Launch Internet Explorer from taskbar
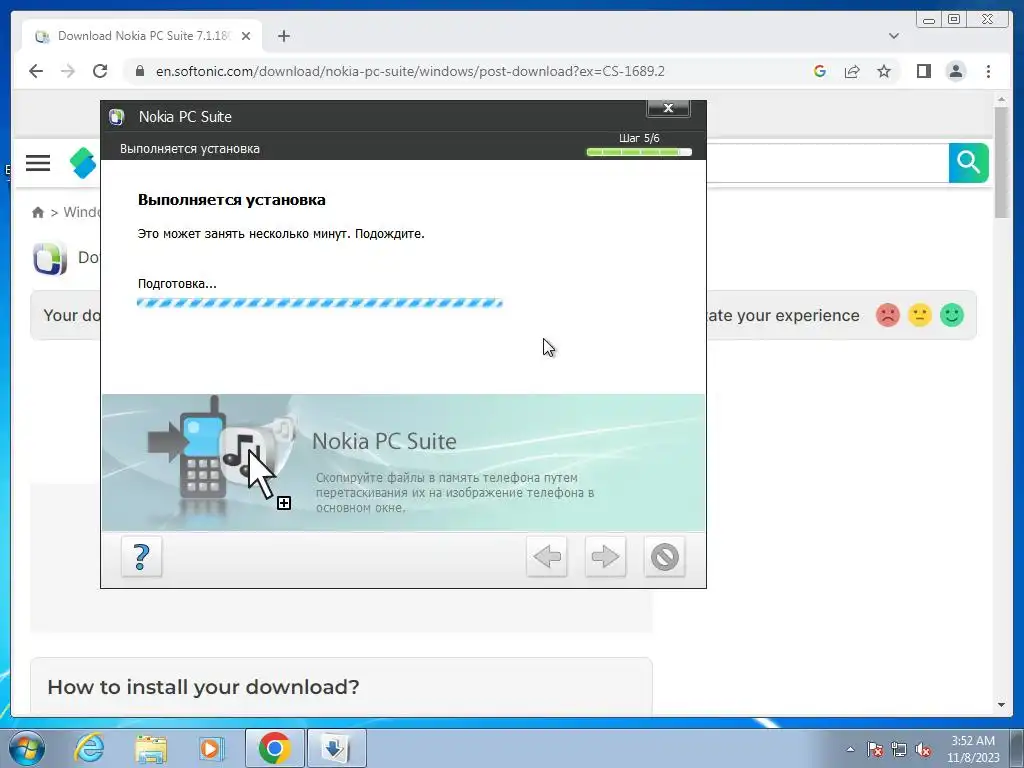1024x768 pixels. point(89,748)
